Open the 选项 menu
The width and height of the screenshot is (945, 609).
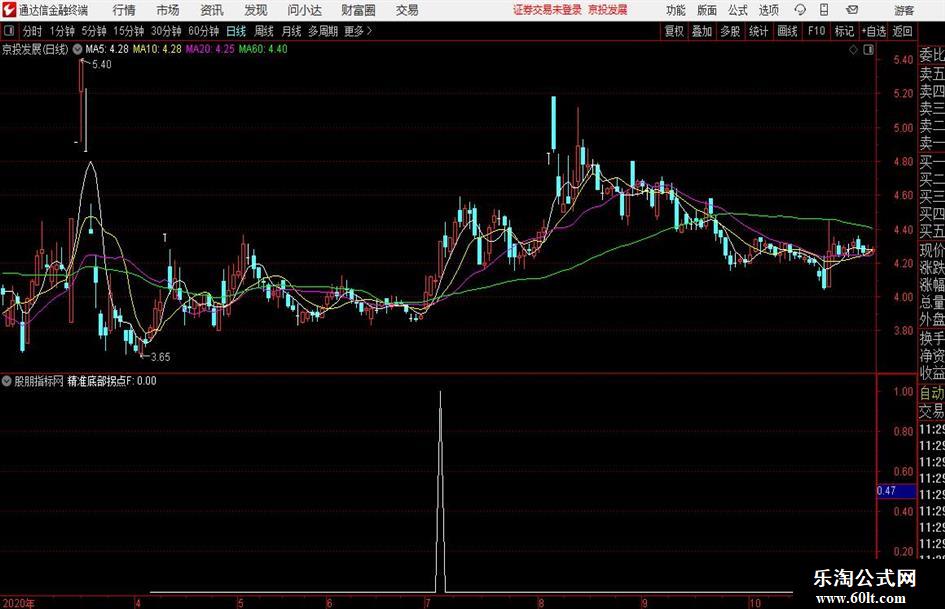tap(769, 10)
